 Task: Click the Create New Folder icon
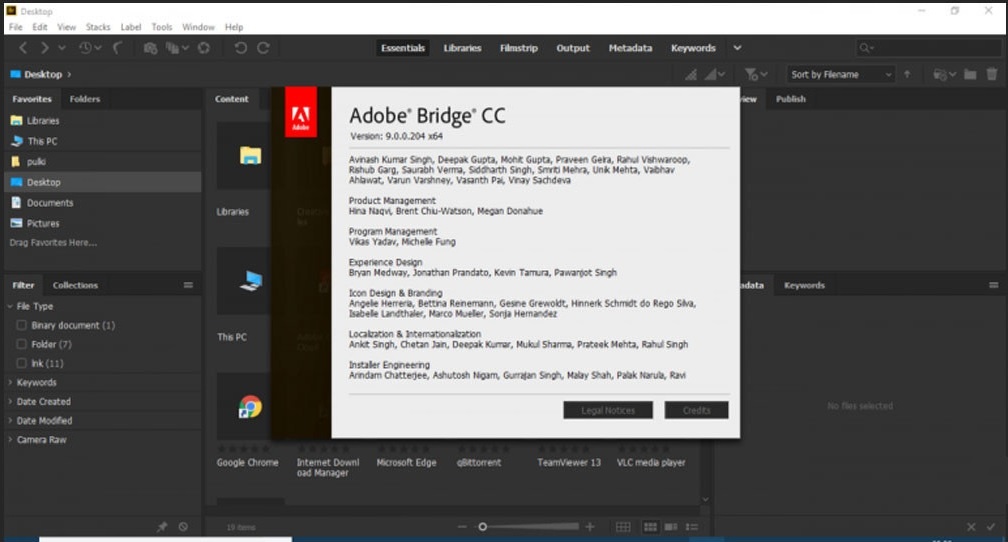pos(970,74)
